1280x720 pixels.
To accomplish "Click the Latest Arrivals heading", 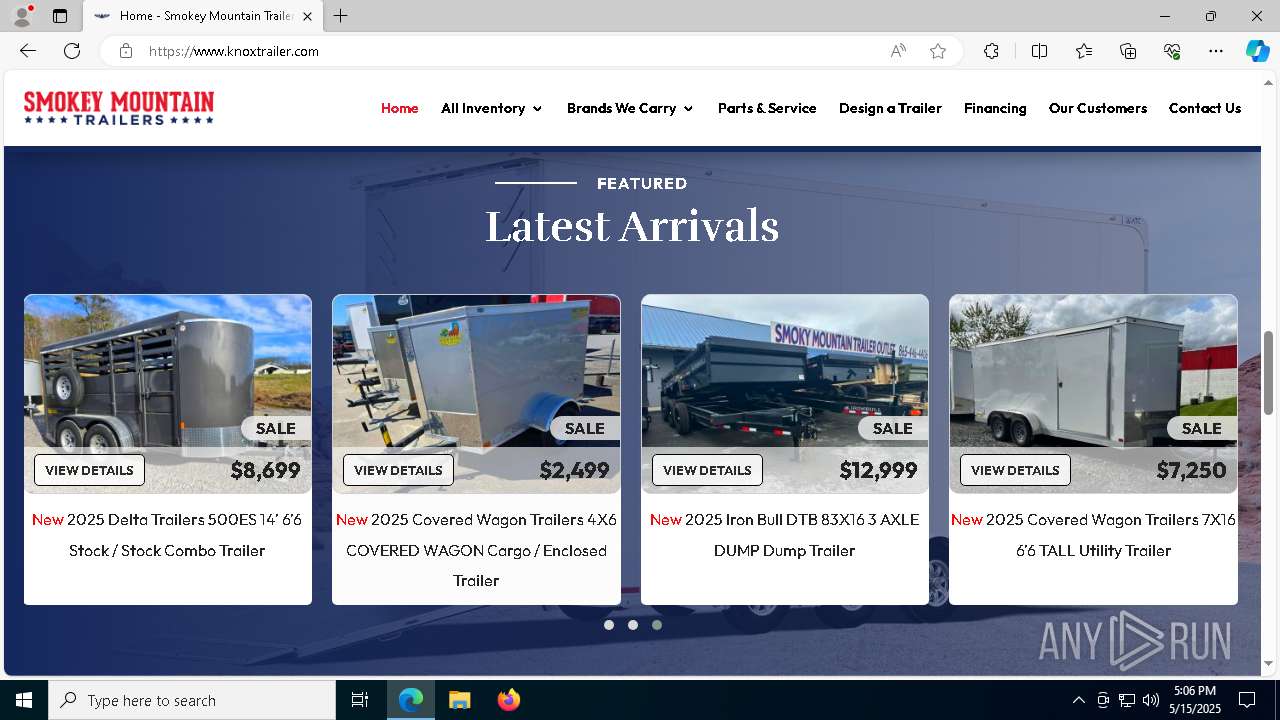I will click(x=632, y=226).
